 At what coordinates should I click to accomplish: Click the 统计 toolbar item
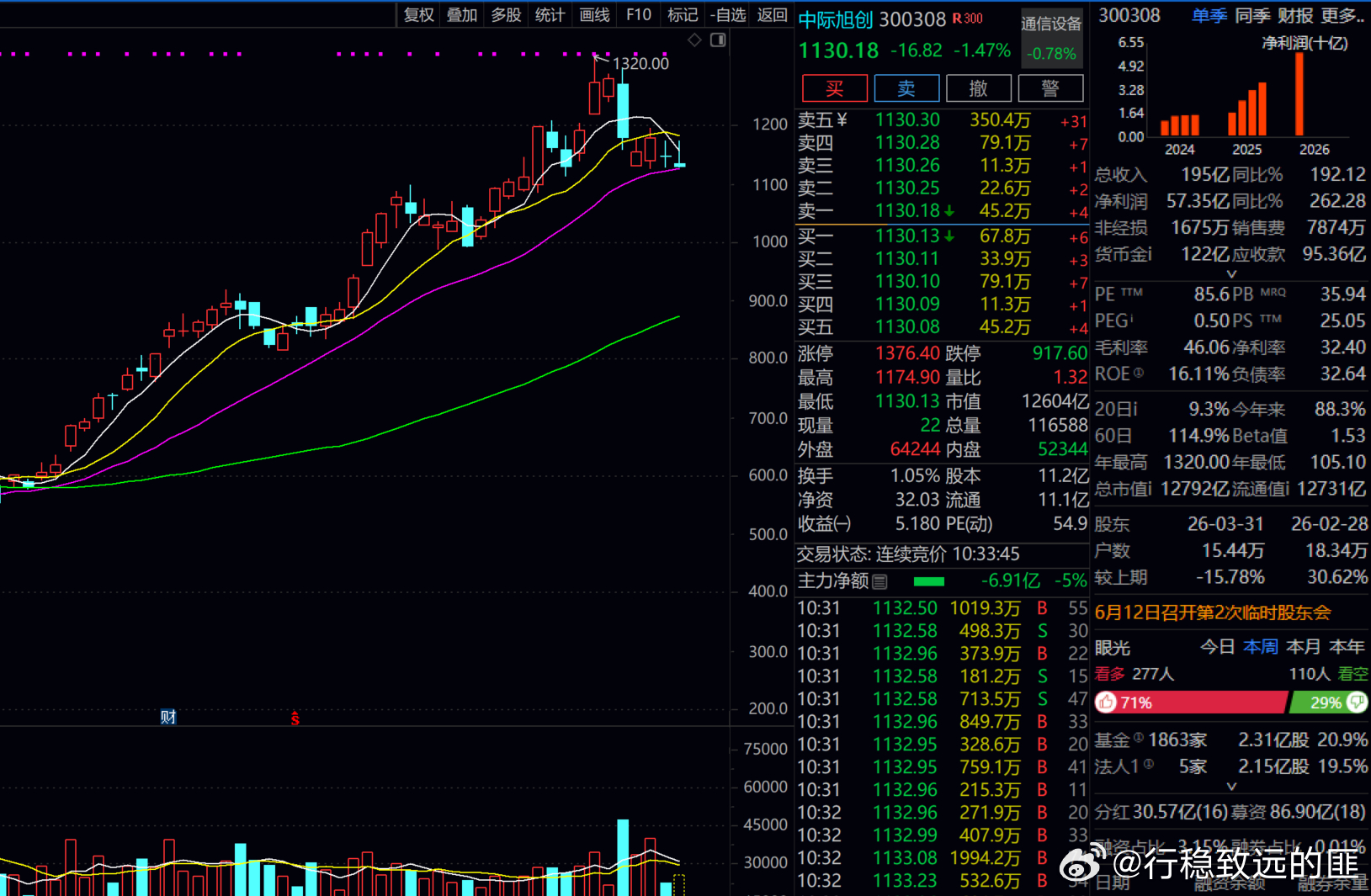pyautogui.click(x=550, y=14)
